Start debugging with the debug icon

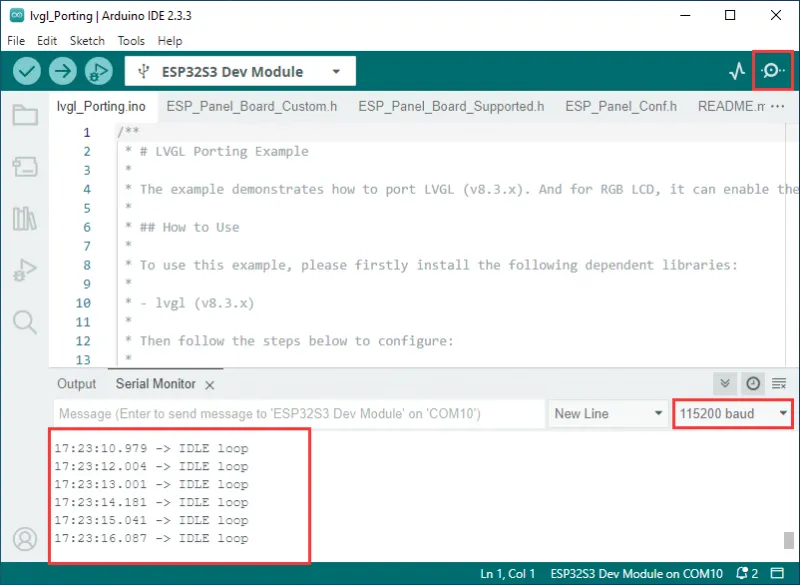[x=97, y=71]
